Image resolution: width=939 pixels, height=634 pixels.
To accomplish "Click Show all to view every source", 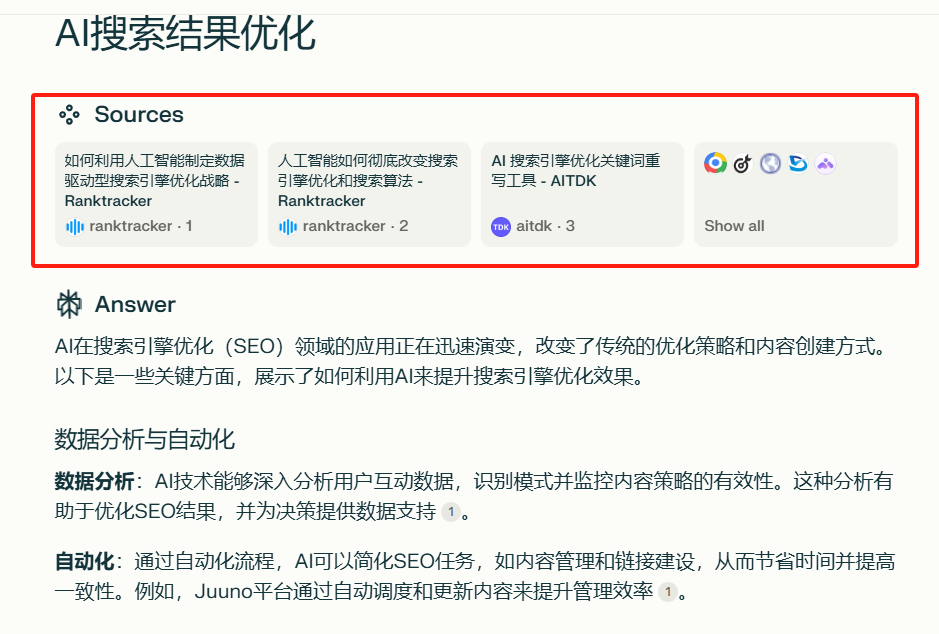I will pyautogui.click(x=734, y=226).
